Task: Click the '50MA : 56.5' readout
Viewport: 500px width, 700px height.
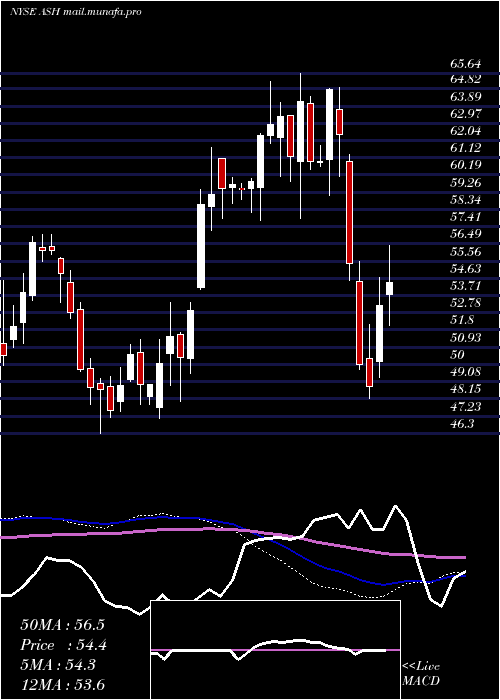Action: pyautogui.click(x=62, y=625)
